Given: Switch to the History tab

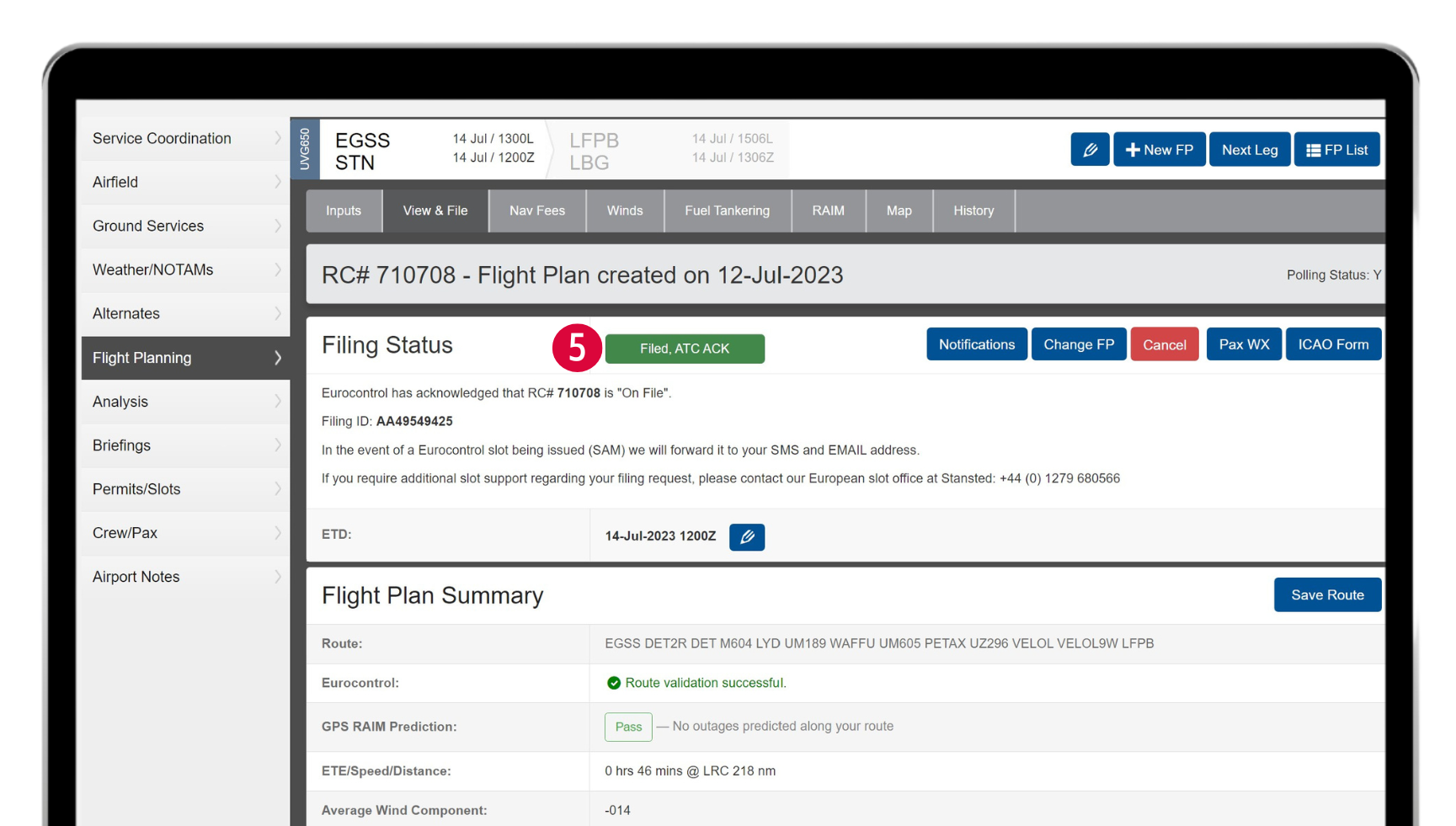Looking at the screenshot, I should coord(973,210).
